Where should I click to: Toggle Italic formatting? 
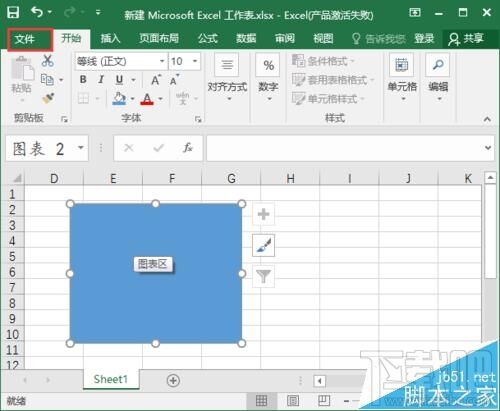pyautogui.click(x=101, y=79)
